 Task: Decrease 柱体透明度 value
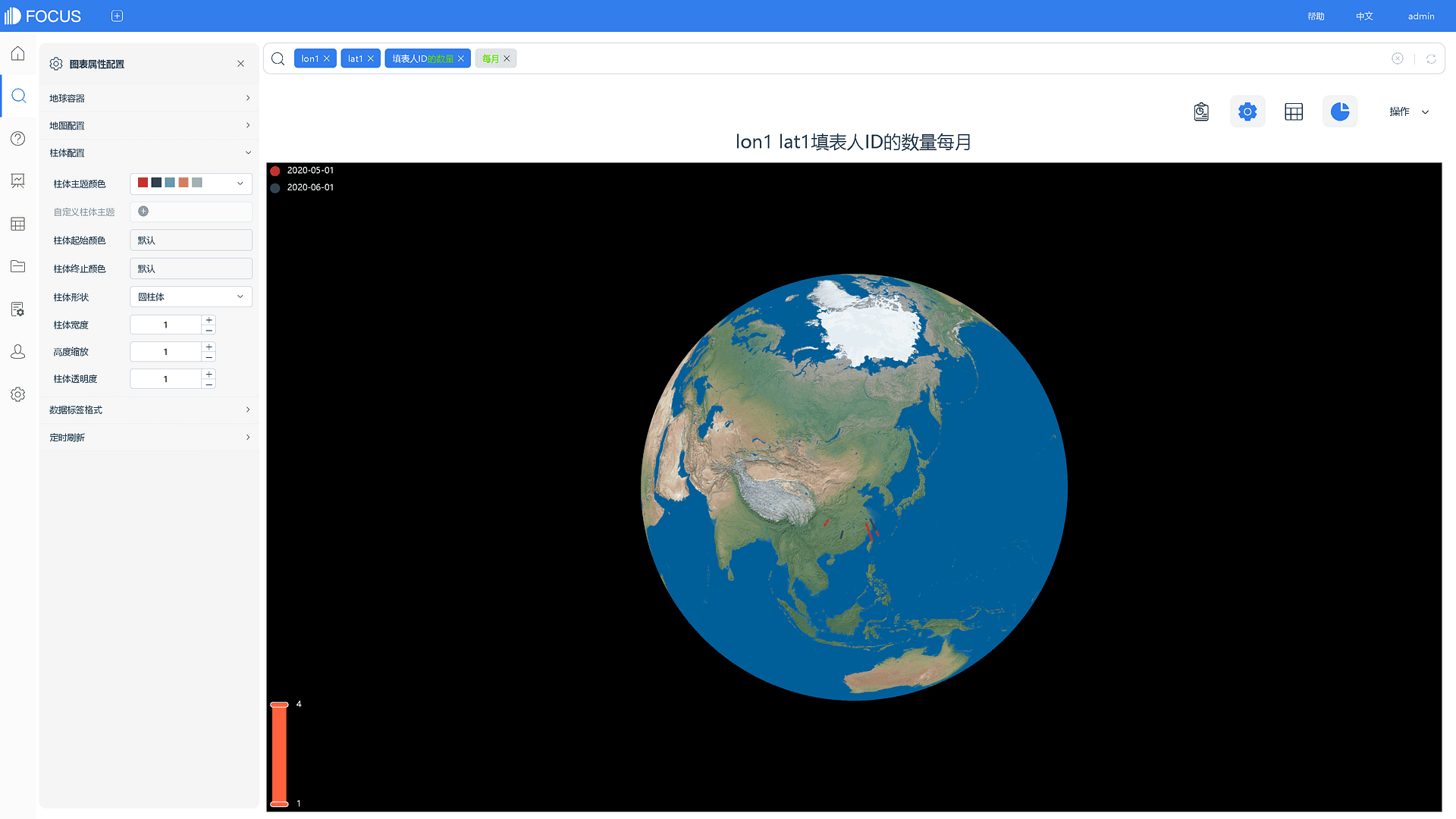point(209,384)
